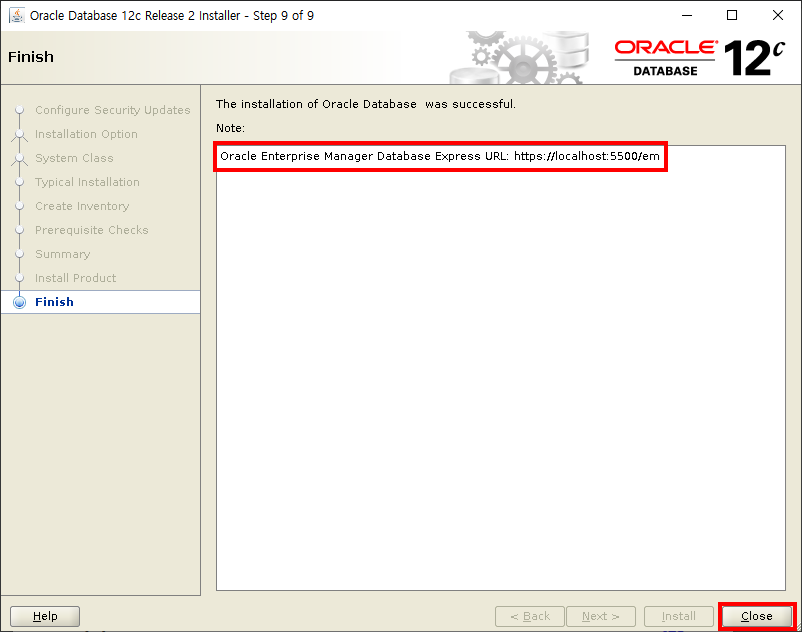Image resolution: width=802 pixels, height=632 pixels.
Task: Minimize the installer window
Action: point(687,15)
